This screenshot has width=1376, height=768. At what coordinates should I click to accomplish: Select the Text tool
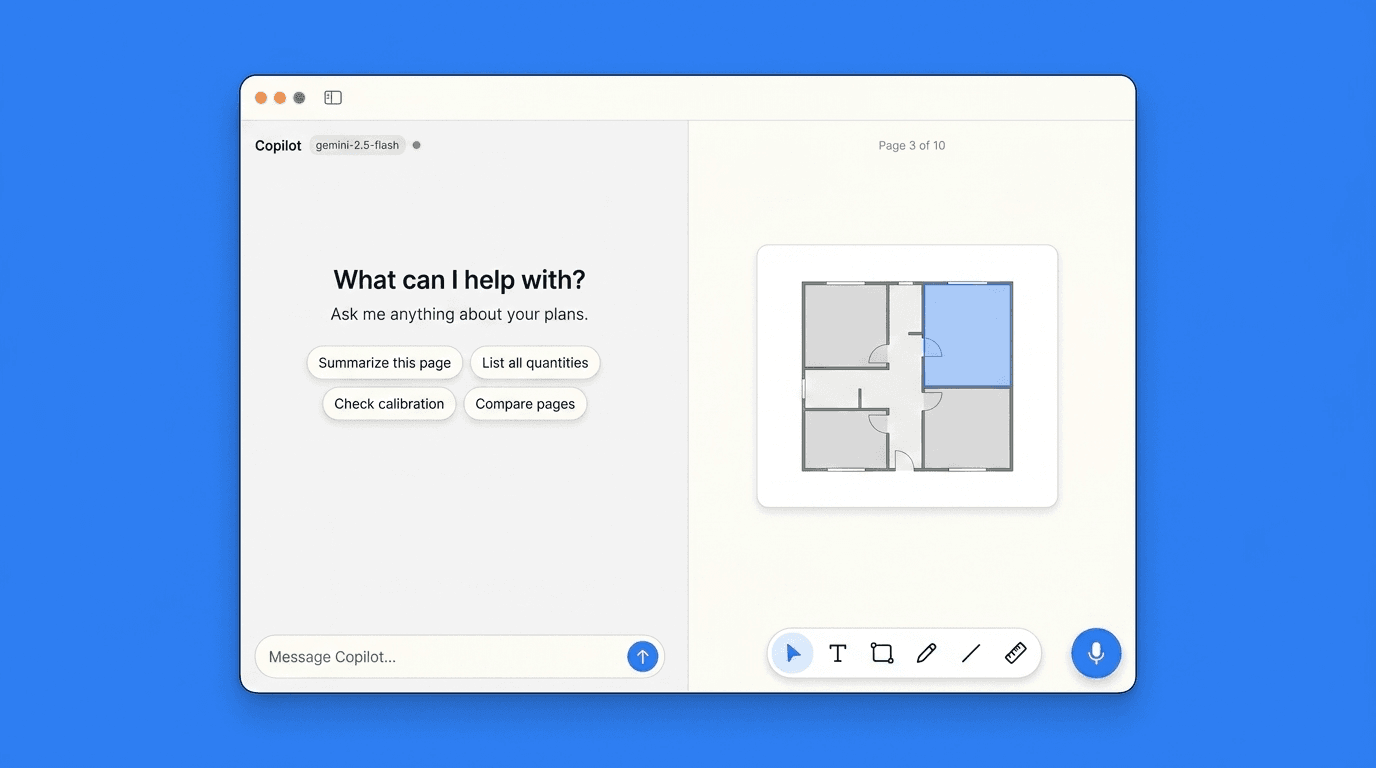point(838,654)
